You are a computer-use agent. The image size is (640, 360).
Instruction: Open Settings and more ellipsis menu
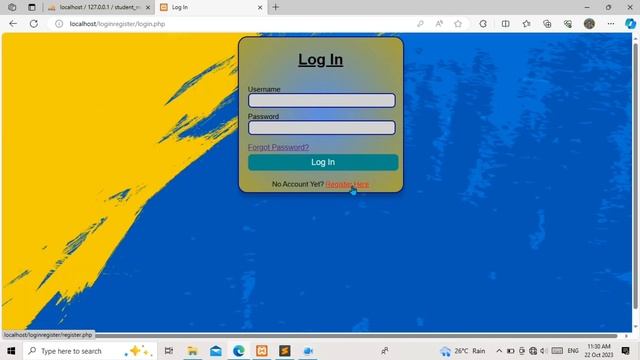point(611,24)
